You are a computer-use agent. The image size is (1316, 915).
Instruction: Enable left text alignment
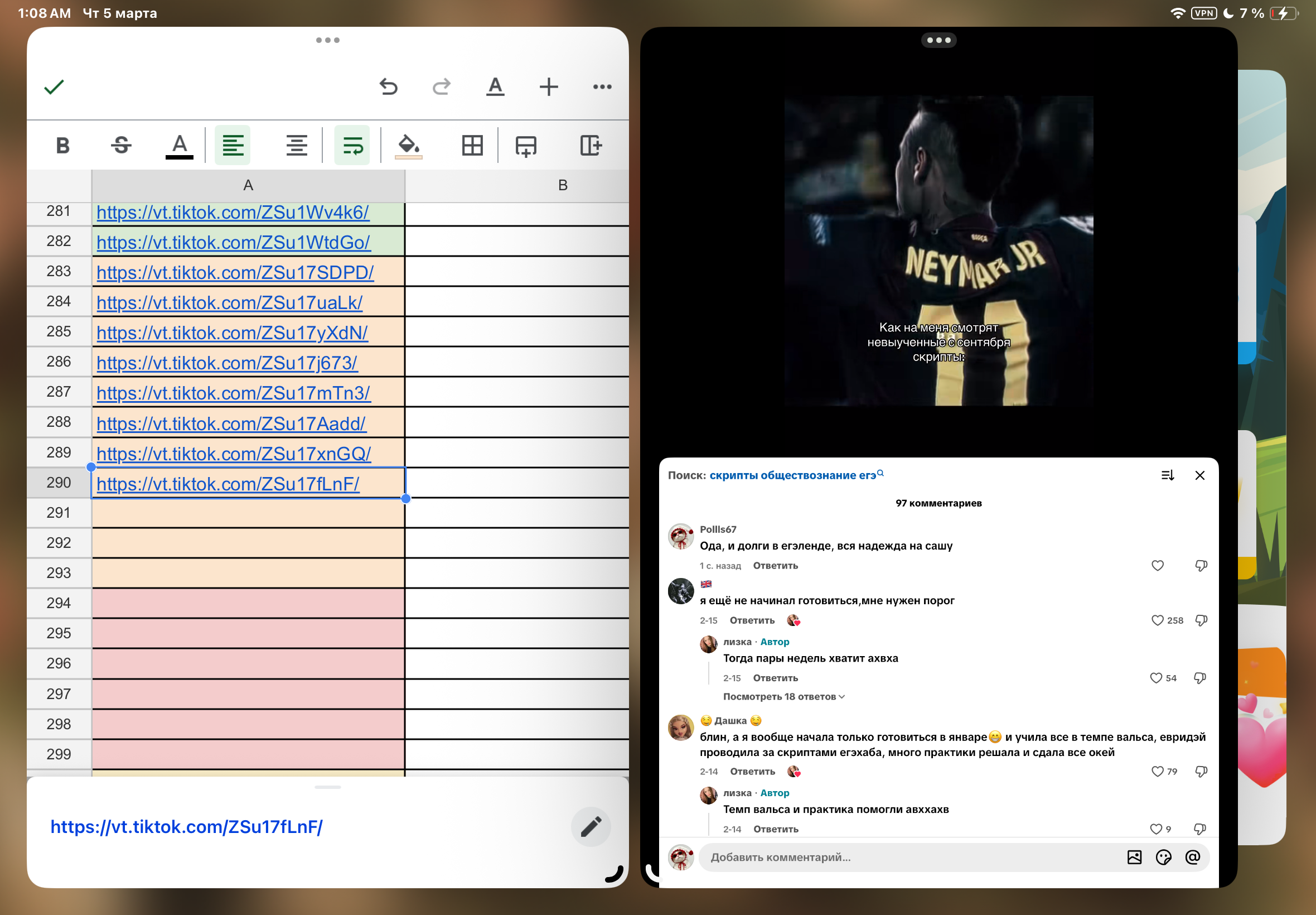pos(233,146)
